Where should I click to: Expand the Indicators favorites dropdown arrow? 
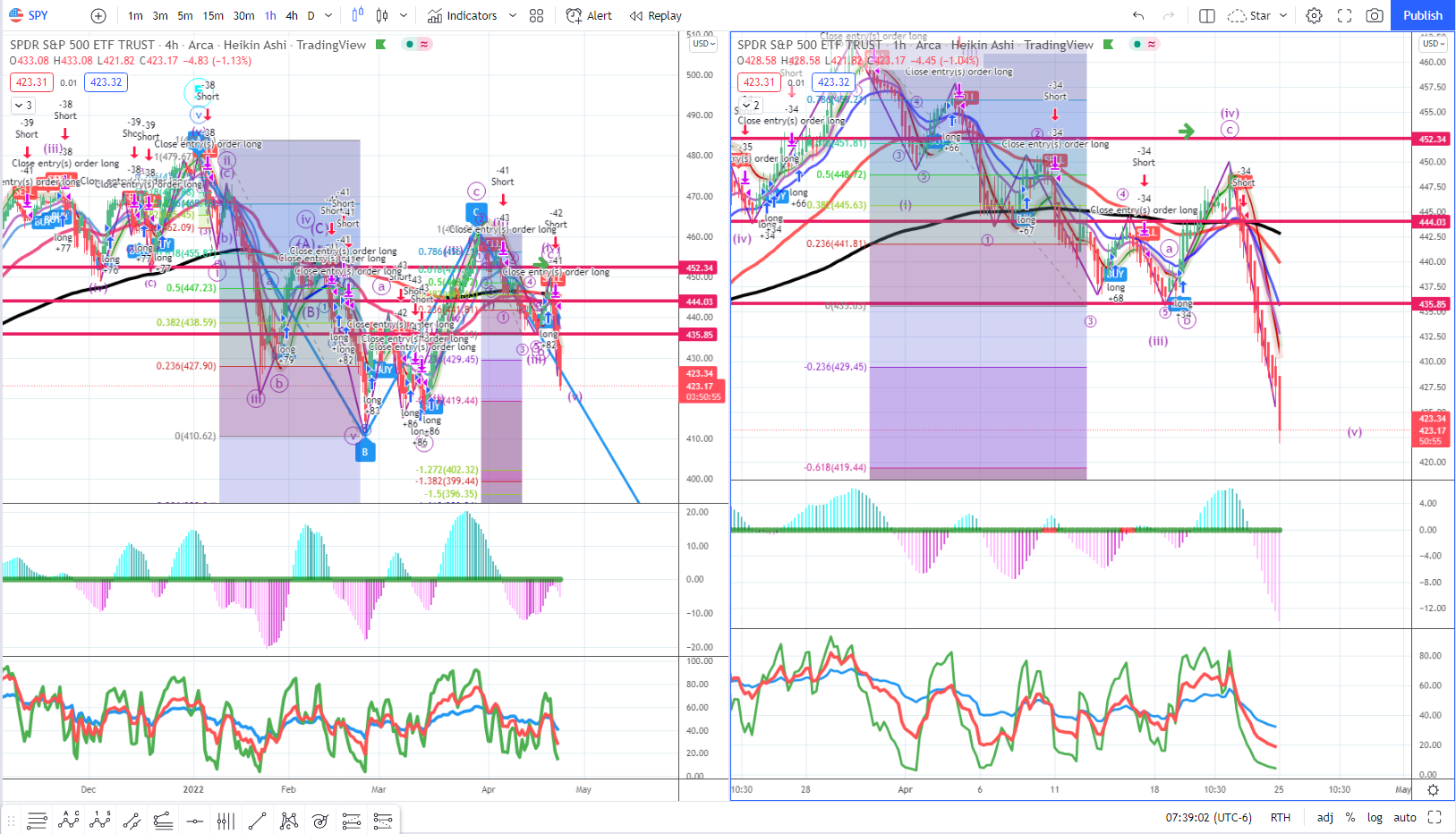513,15
